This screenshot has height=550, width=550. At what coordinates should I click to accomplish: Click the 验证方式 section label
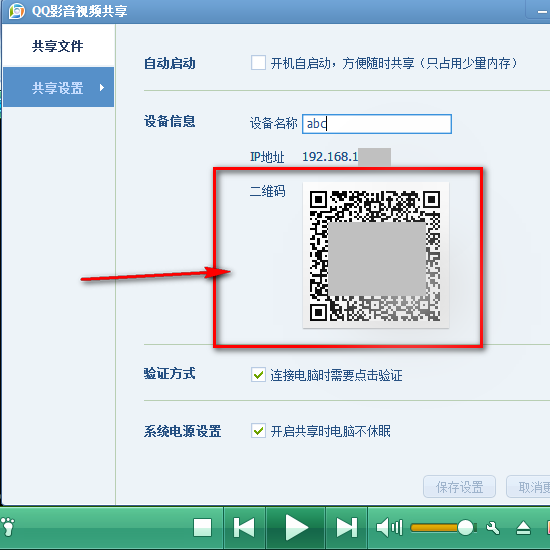point(170,374)
